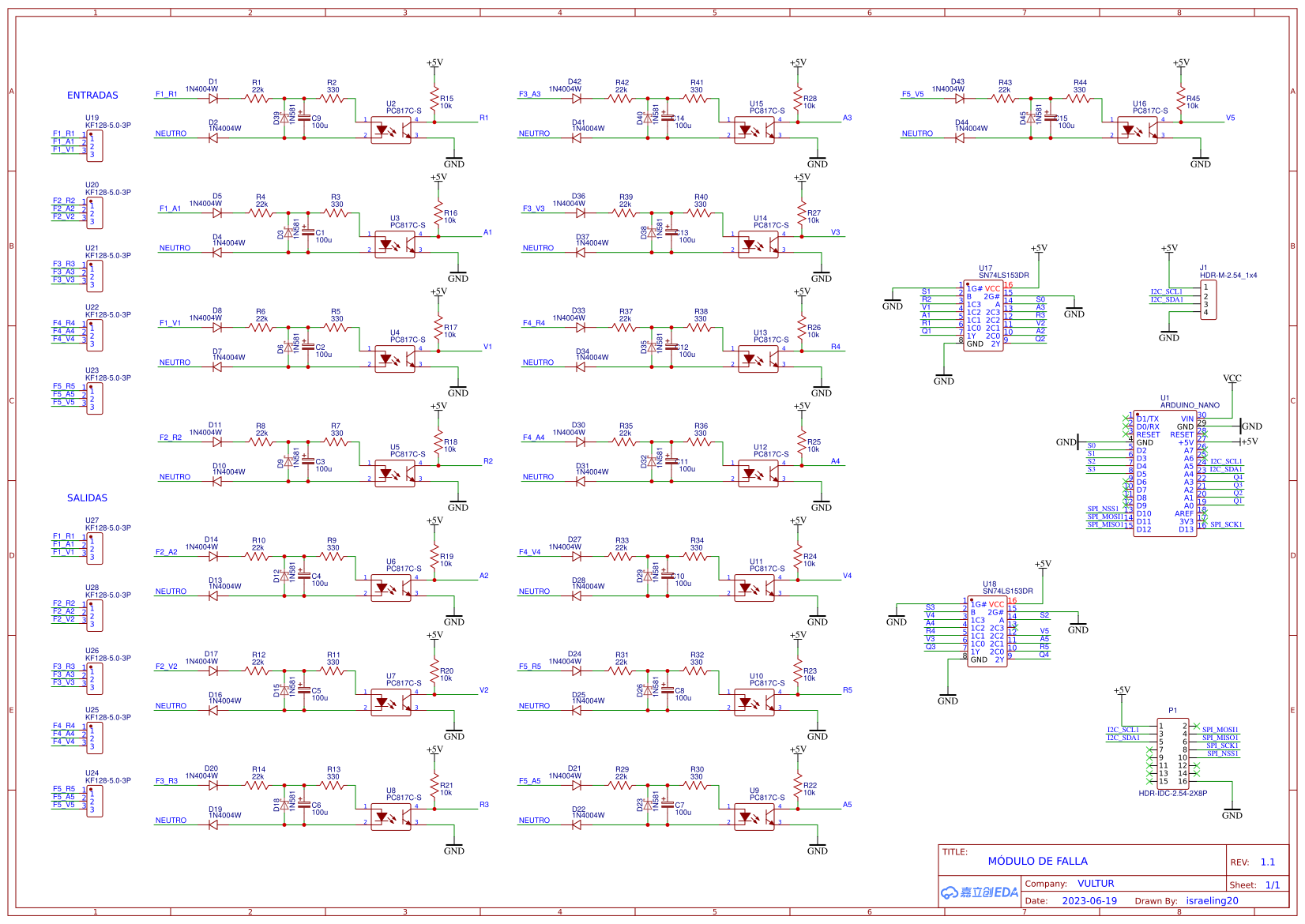Select the revision value 1.1

(1268, 862)
